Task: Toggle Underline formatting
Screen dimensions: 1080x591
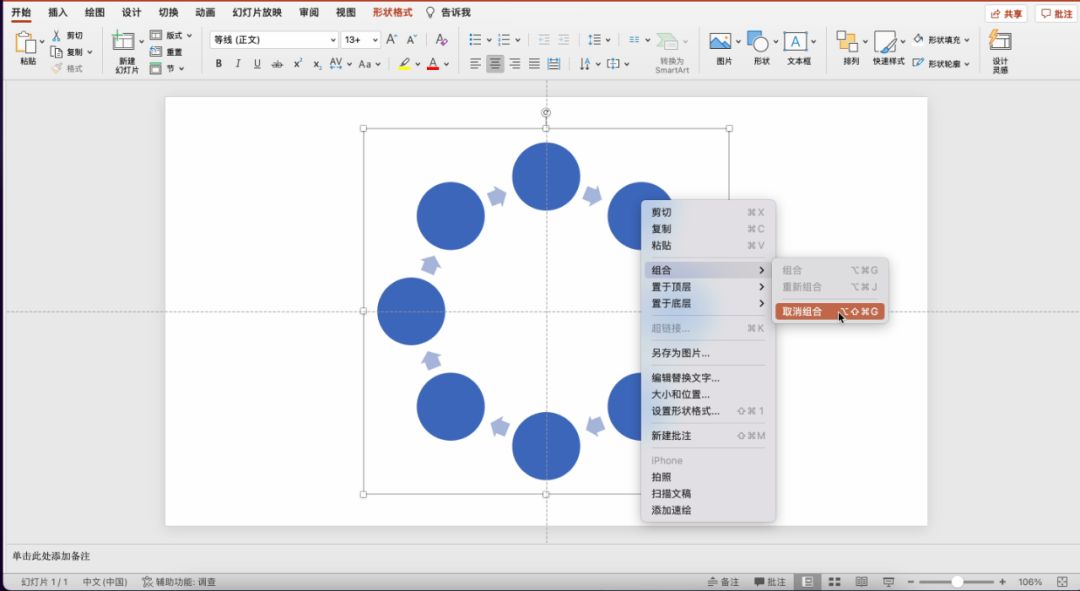Action: point(257,63)
